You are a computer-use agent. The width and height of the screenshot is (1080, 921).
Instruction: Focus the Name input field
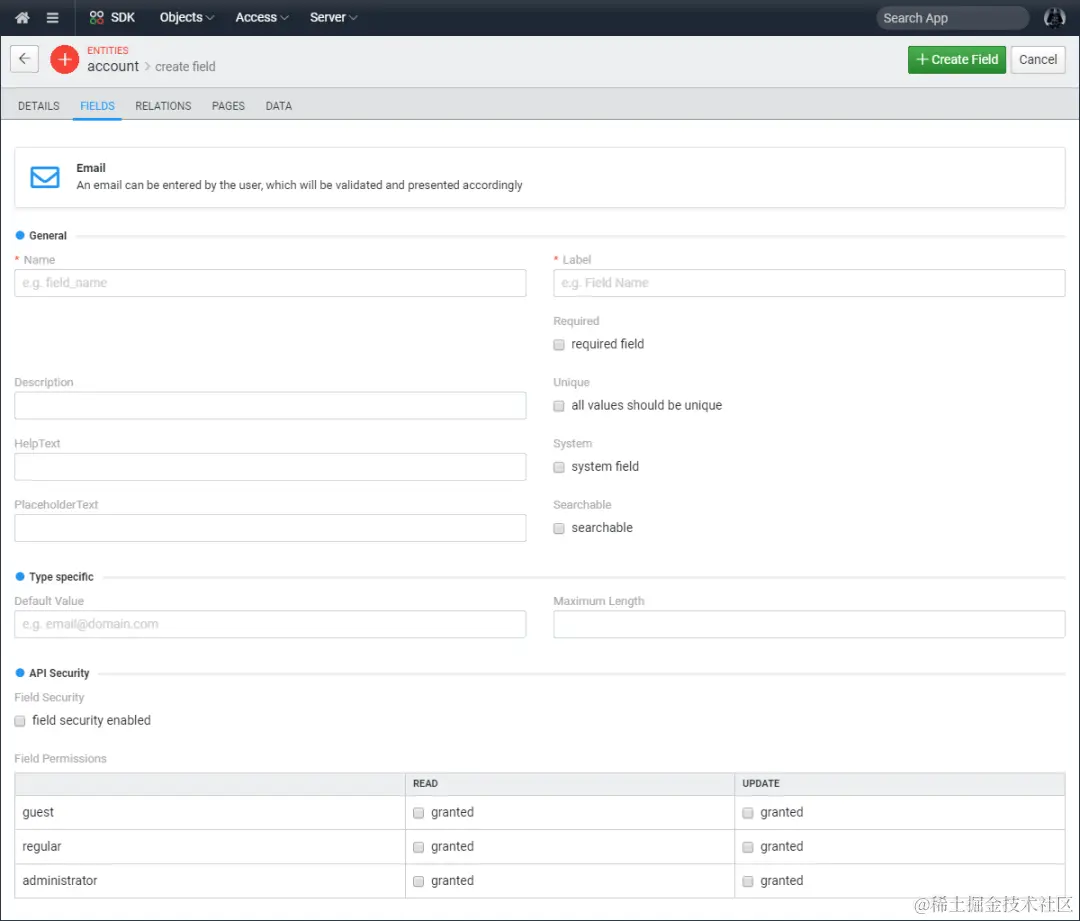[x=270, y=283]
